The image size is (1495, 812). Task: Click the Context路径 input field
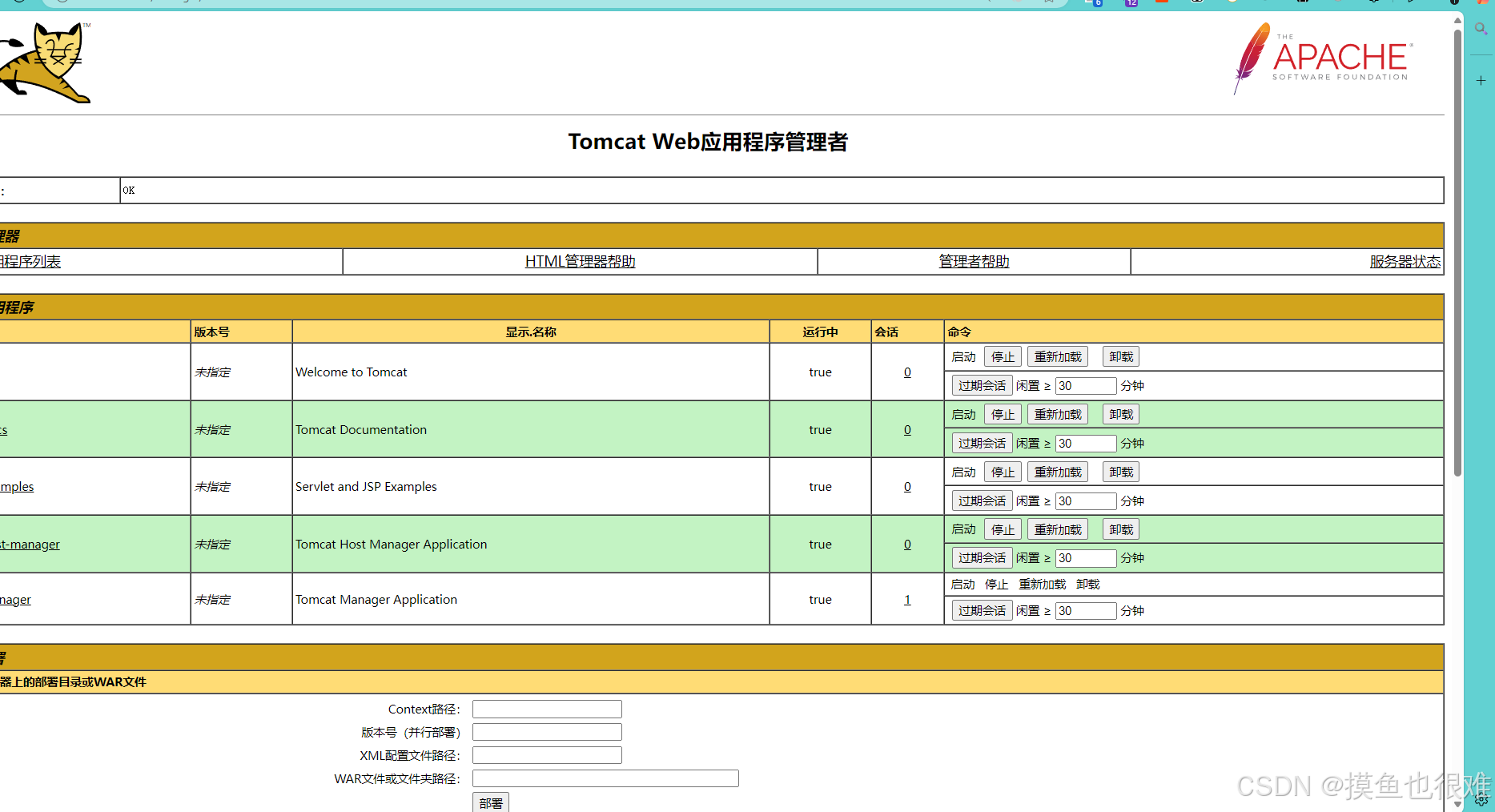click(x=547, y=709)
